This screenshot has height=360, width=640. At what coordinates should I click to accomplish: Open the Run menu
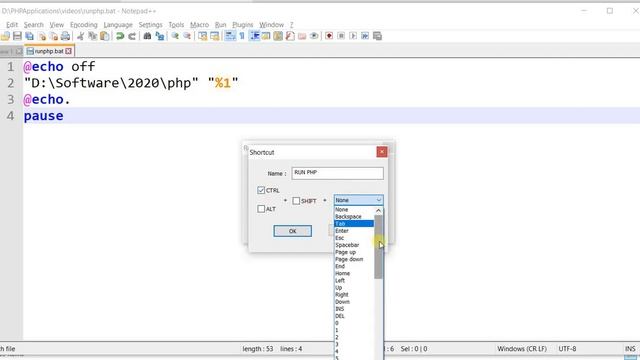(x=220, y=25)
